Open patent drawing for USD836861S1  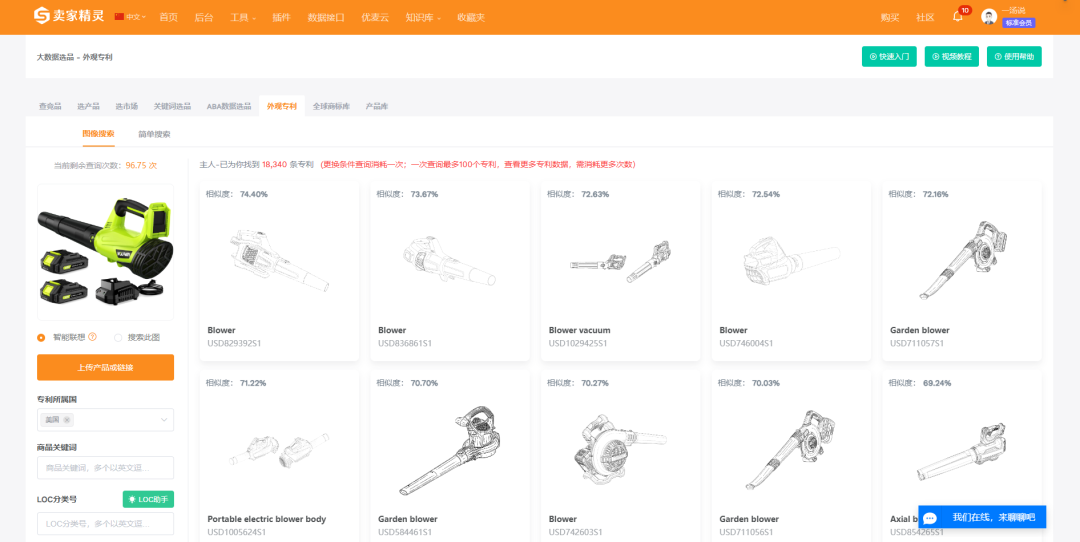coord(450,262)
